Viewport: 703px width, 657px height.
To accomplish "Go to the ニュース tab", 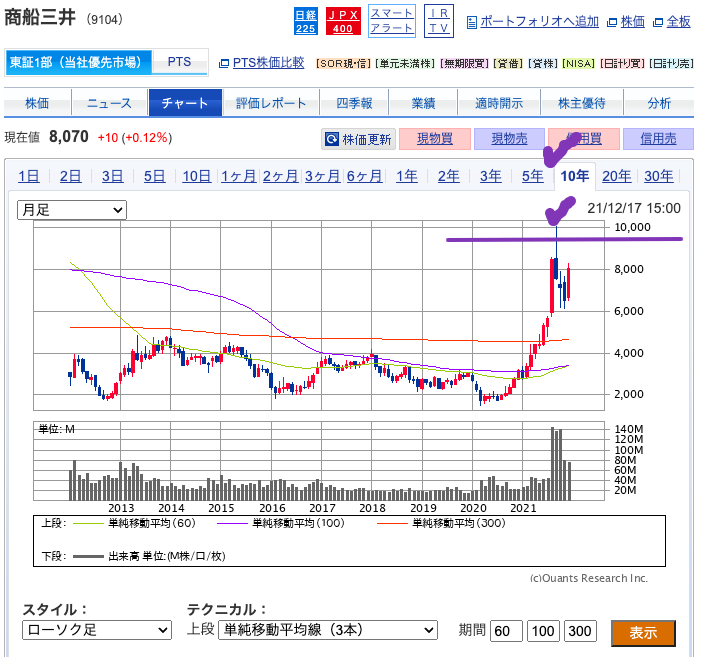I will click(x=109, y=103).
